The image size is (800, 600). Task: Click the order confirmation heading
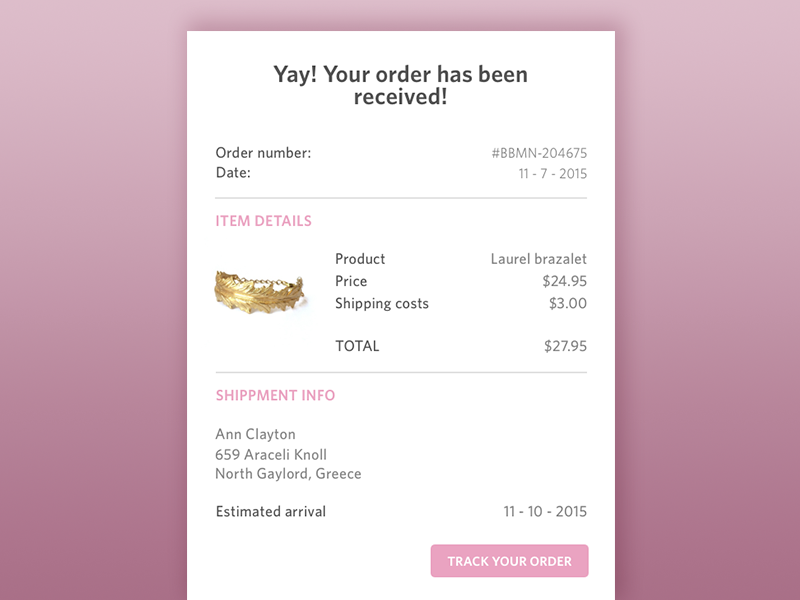400,86
